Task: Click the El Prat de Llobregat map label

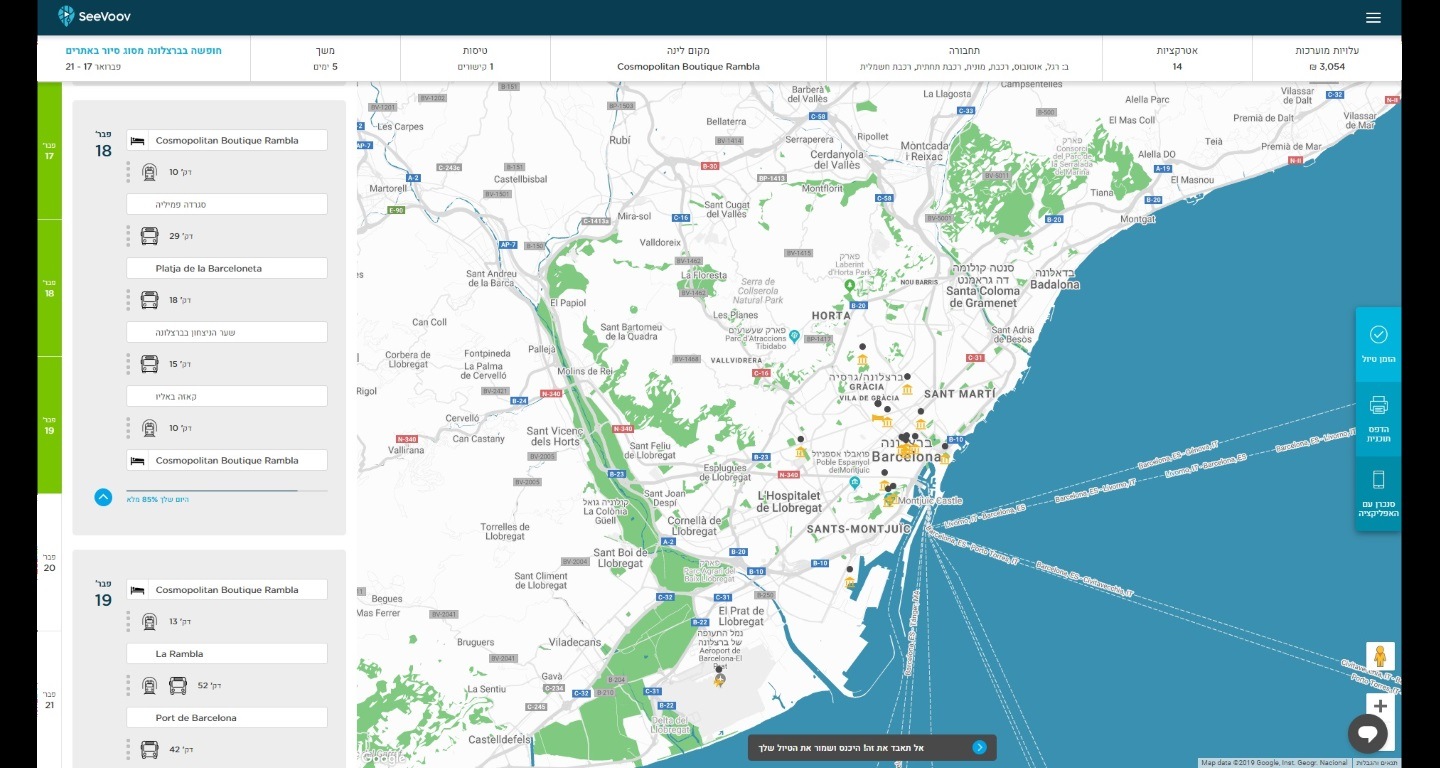Action: [x=741, y=616]
